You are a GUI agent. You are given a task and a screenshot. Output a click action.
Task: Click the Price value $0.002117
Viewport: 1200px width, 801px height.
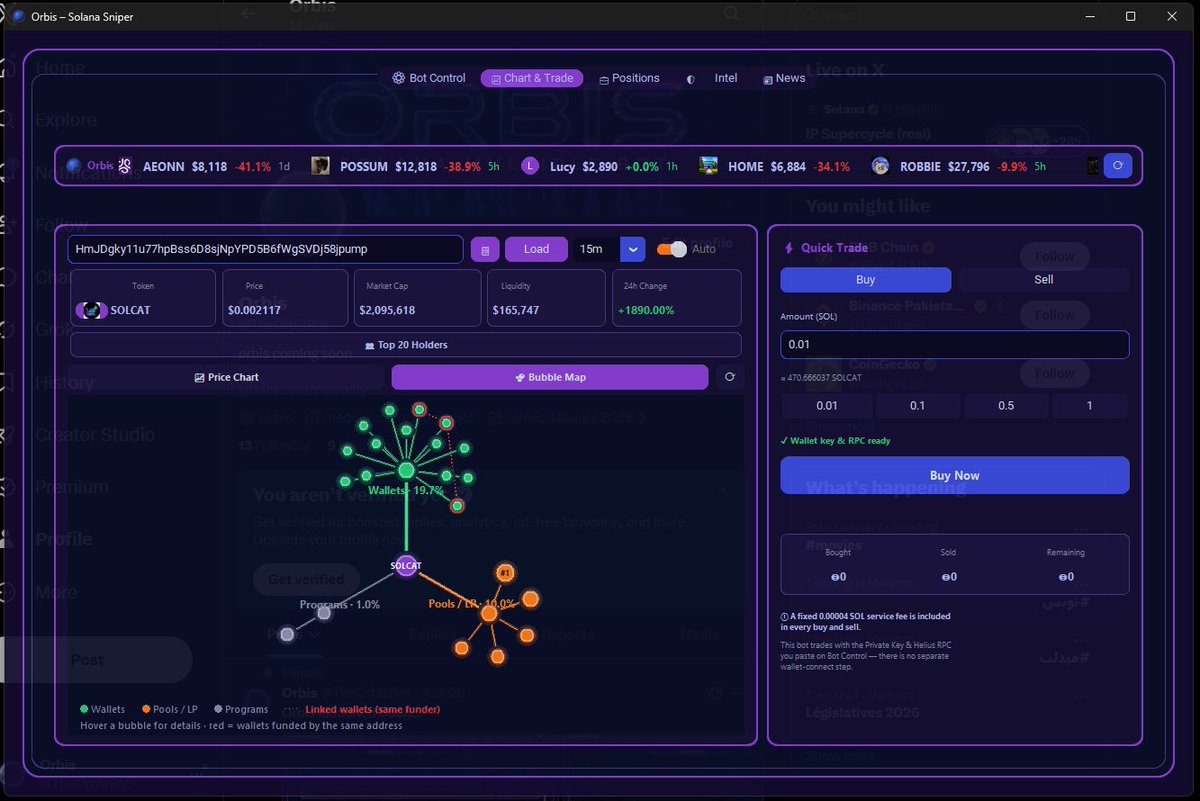256,310
